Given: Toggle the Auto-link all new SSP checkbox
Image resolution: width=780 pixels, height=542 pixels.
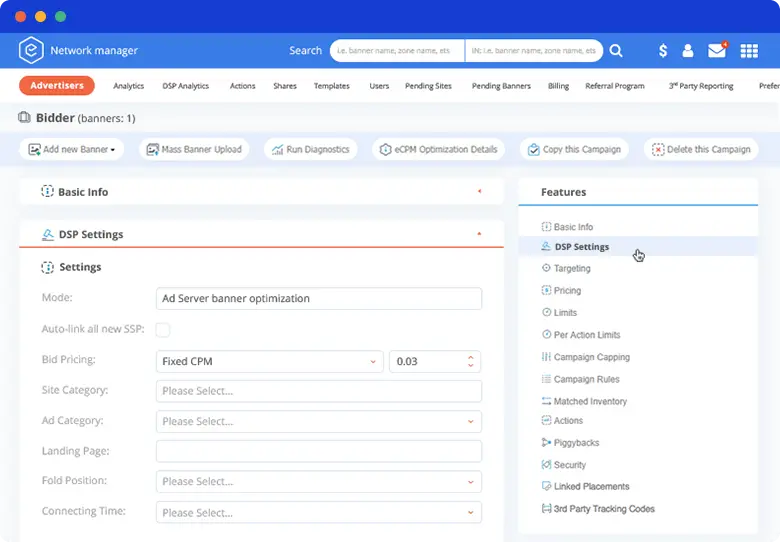Looking at the screenshot, I should 163,330.
